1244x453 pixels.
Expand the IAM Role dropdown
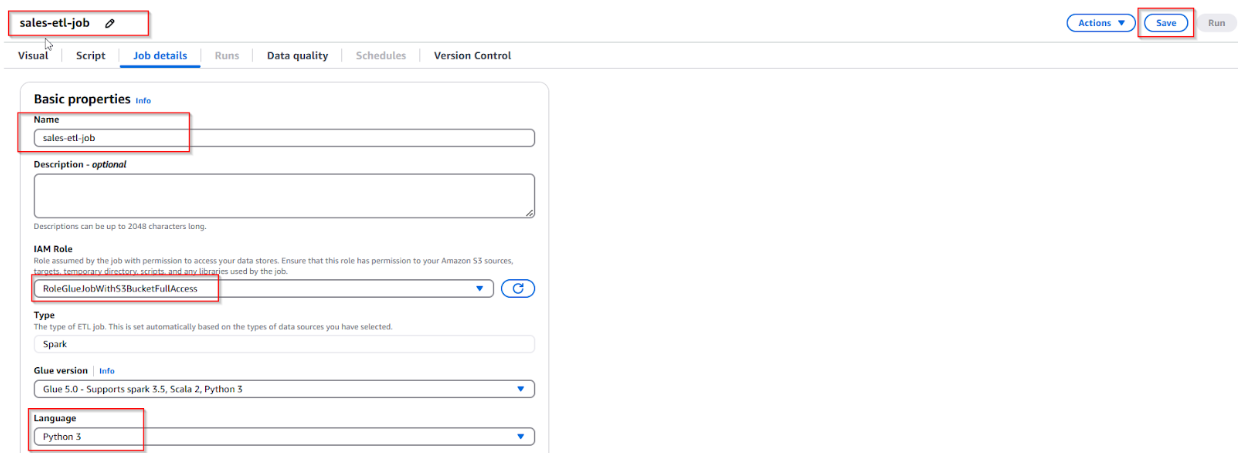(x=264, y=289)
